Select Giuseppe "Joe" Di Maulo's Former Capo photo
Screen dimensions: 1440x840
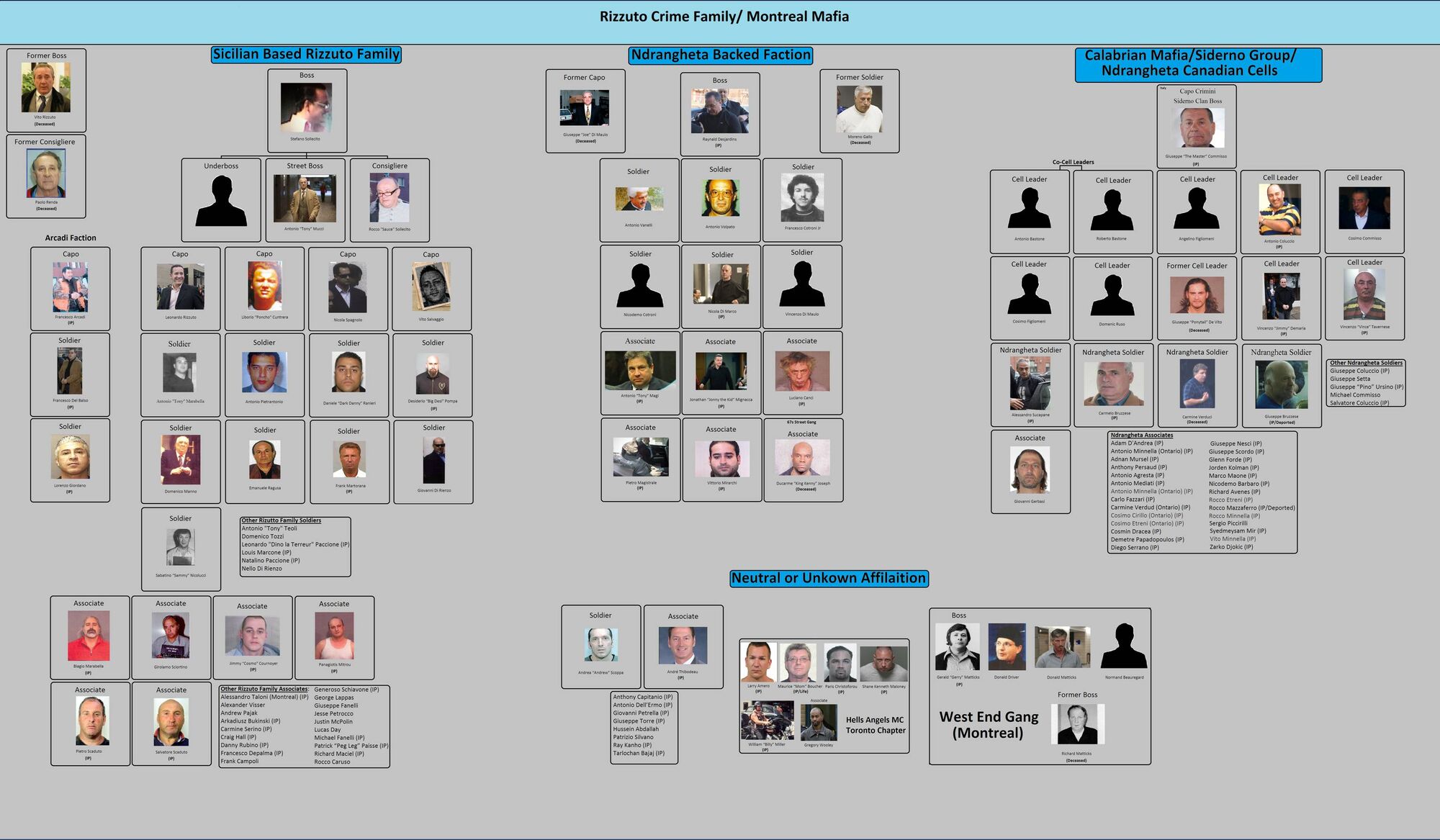point(585,108)
